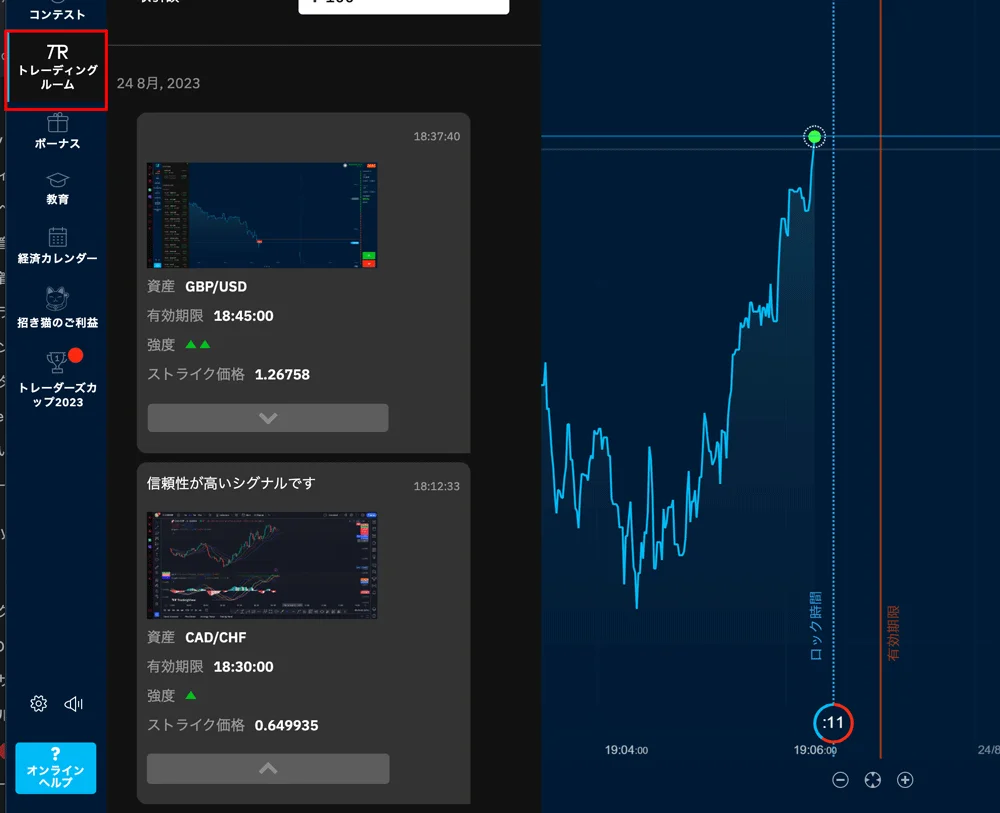Open the settings gear icon
1000x813 pixels.
coord(39,704)
